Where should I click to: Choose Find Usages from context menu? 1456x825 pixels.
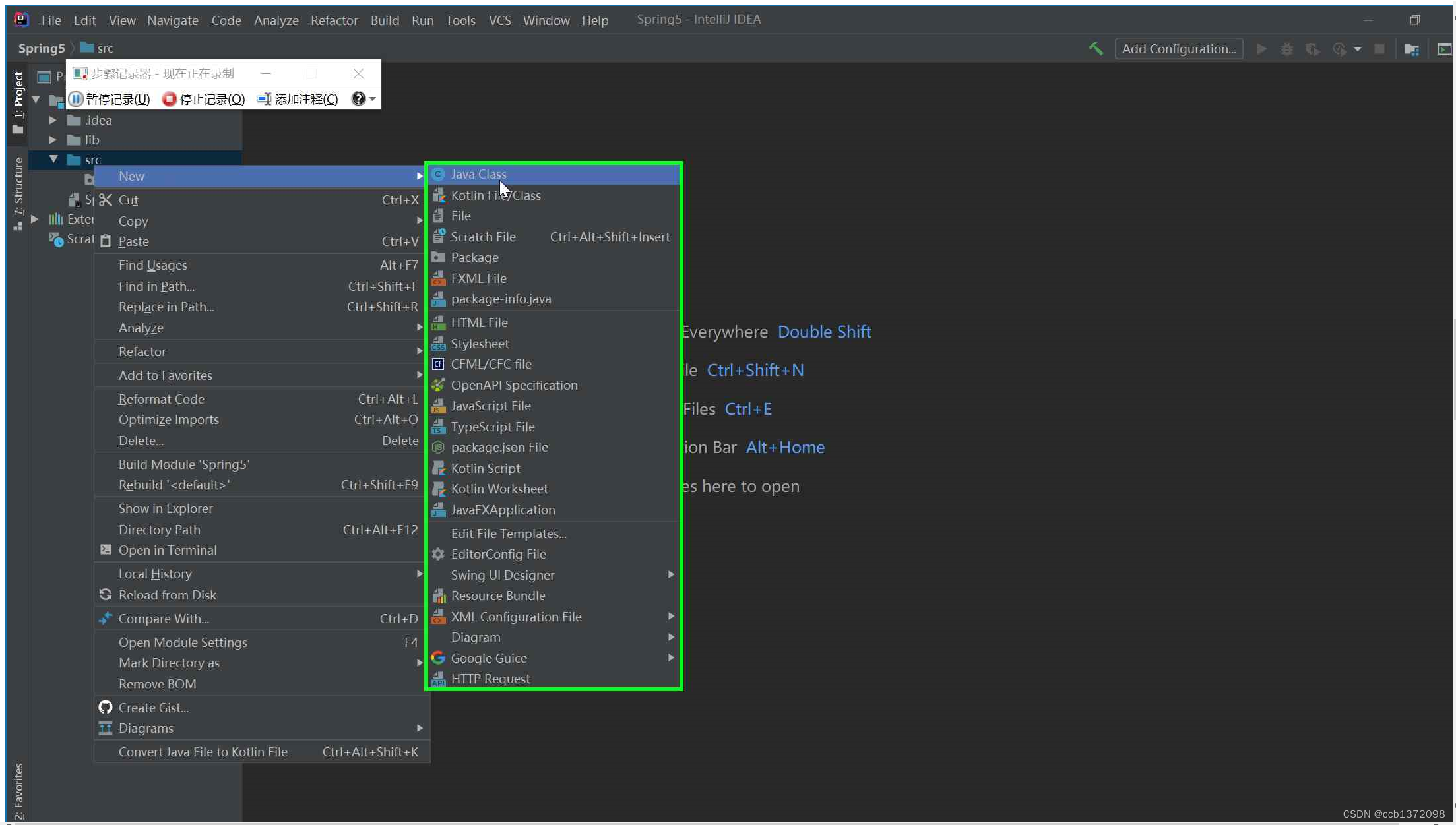pos(261,265)
